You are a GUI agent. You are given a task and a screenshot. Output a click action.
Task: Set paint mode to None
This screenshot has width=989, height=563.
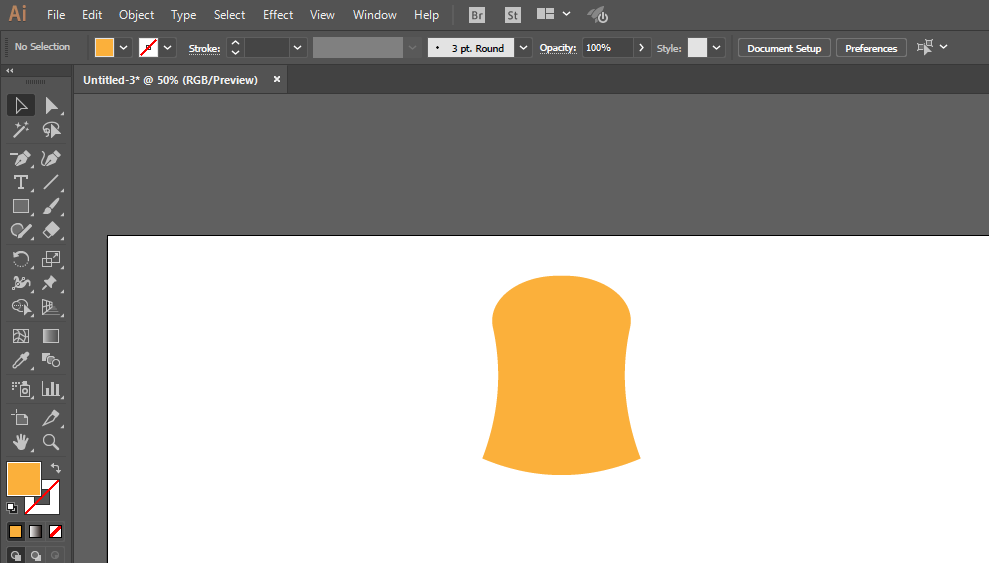click(56, 531)
